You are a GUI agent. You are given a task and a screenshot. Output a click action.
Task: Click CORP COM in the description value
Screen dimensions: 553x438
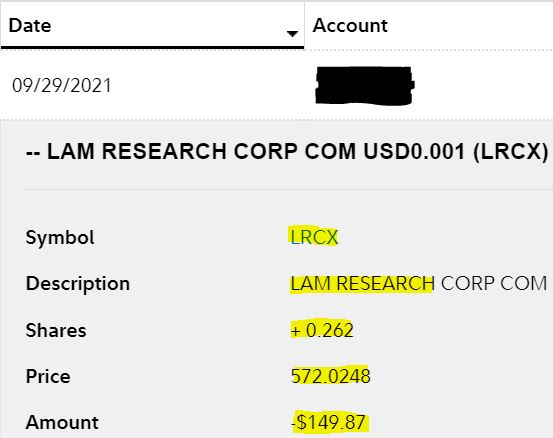coord(494,284)
